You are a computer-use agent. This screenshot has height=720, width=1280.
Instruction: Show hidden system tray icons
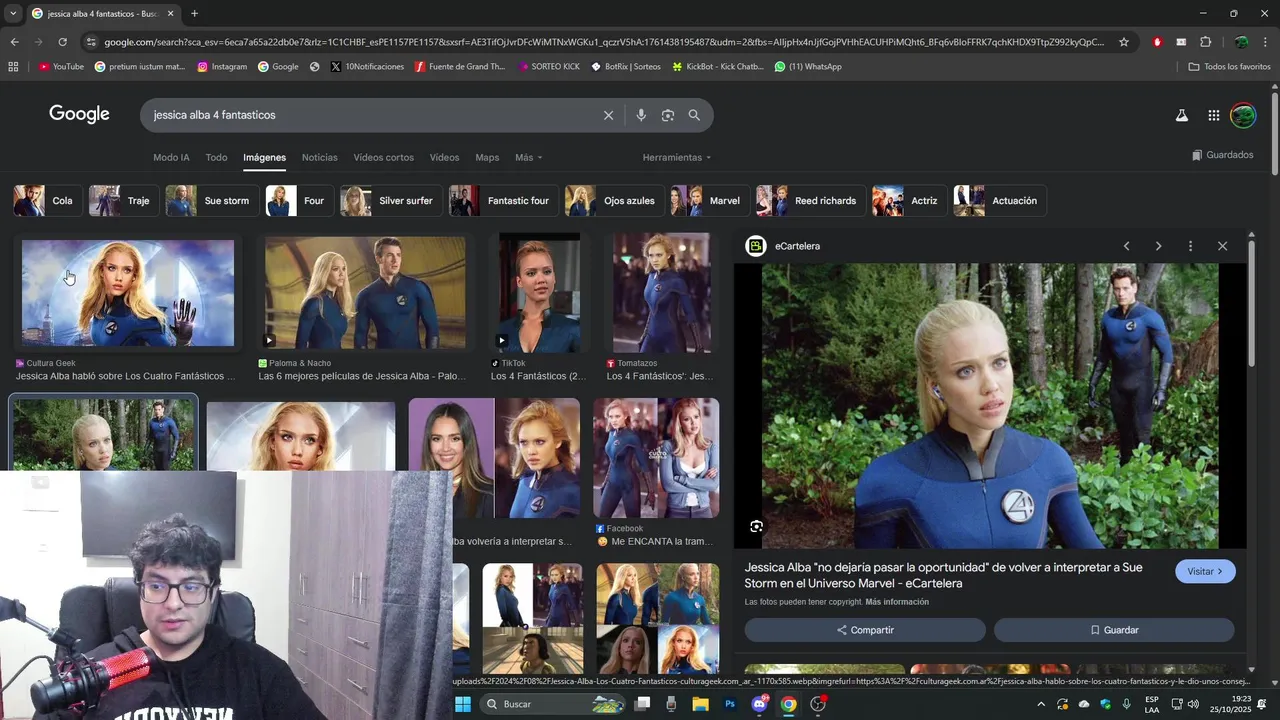[x=1041, y=704]
